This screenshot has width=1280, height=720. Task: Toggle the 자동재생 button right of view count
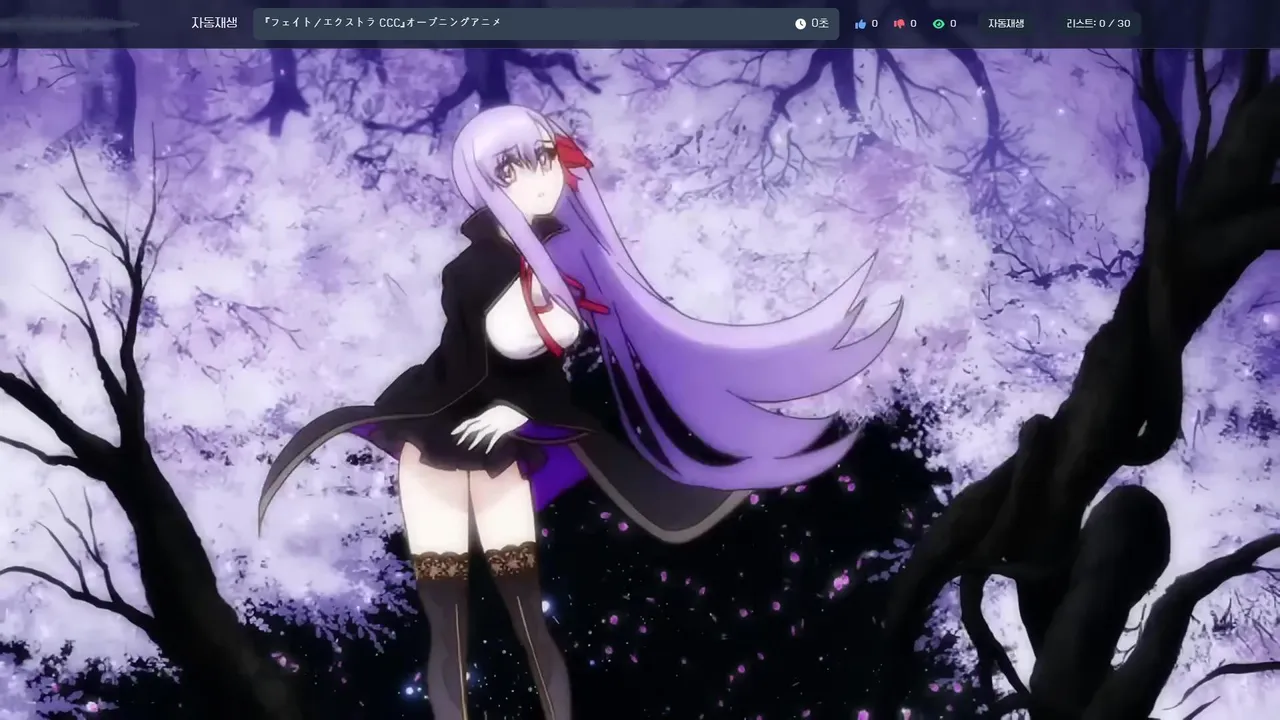[x=1006, y=23]
